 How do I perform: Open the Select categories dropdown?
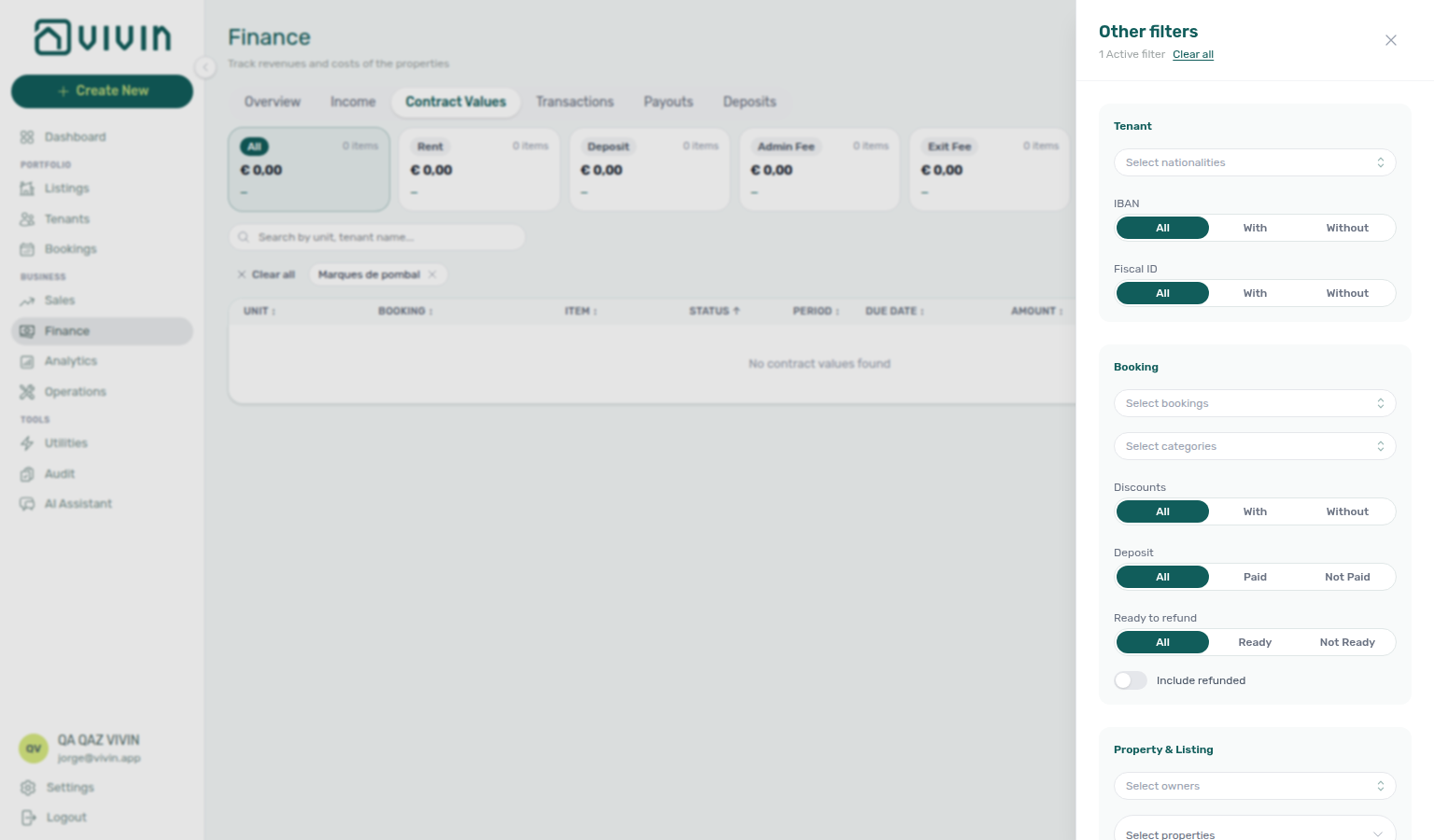pyautogui.click(x=1255, y=446)
